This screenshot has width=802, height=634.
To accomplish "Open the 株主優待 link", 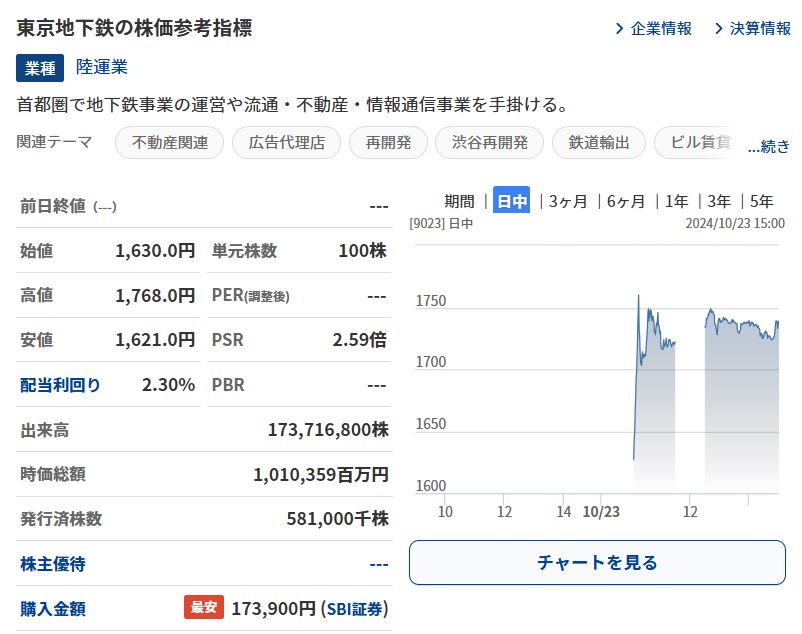I will point(53,564).
